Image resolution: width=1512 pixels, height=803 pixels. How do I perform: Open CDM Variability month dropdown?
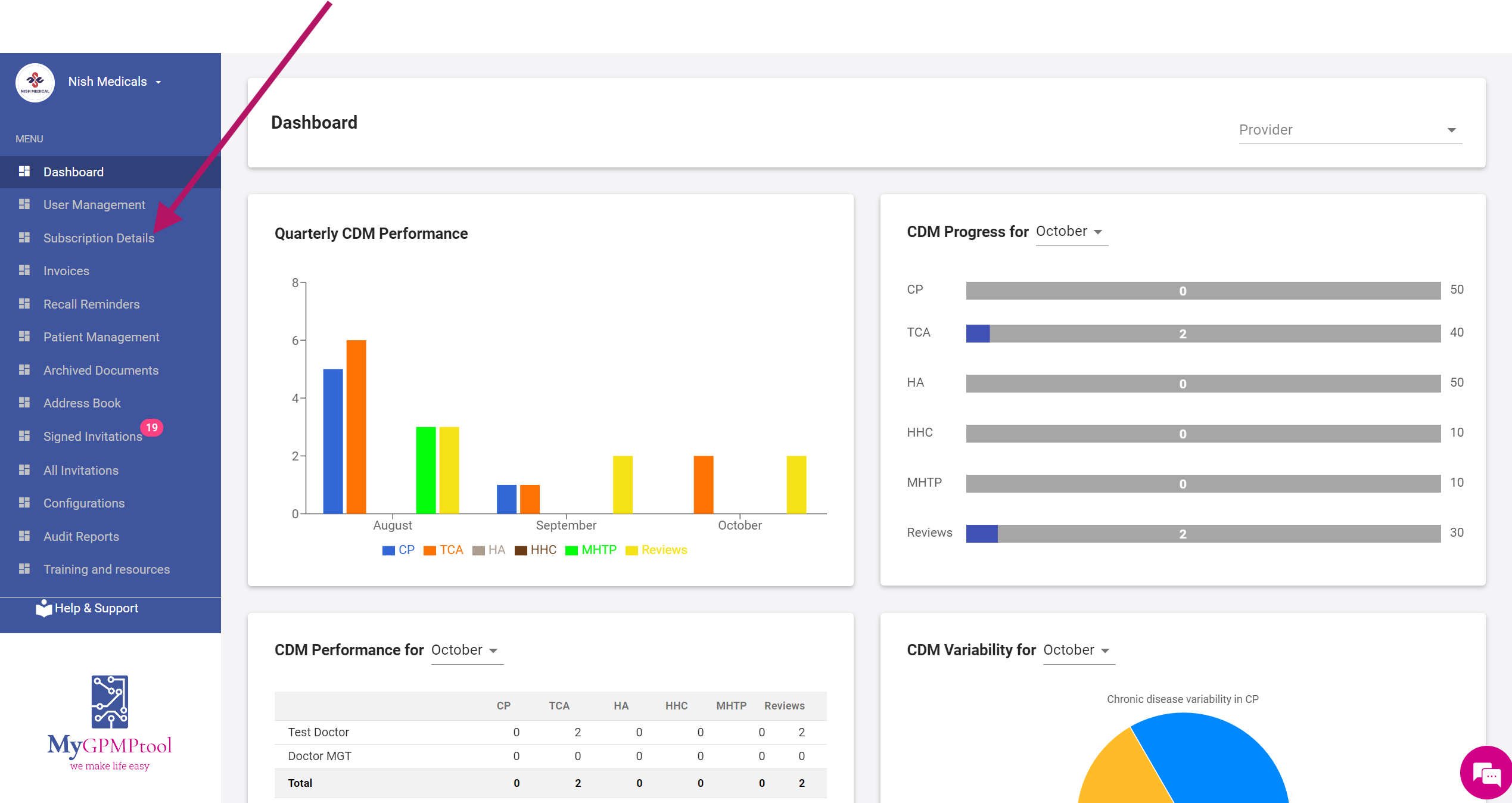click(x=1078, y=651)
